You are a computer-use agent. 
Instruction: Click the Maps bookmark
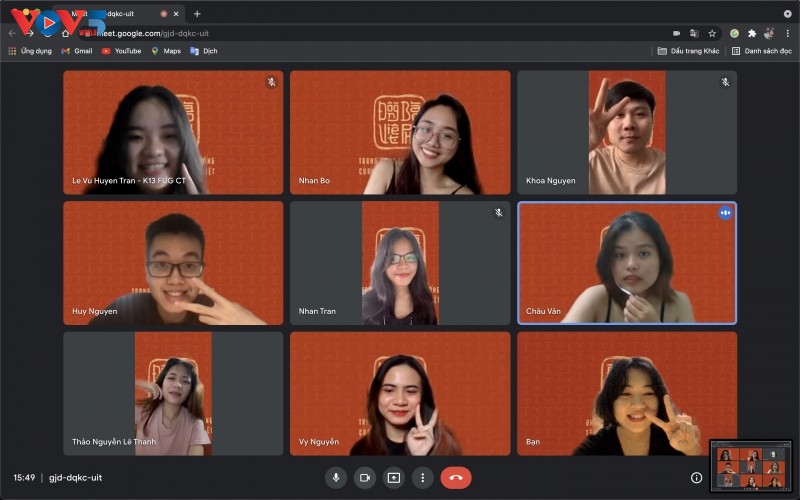tap(166, 51)
